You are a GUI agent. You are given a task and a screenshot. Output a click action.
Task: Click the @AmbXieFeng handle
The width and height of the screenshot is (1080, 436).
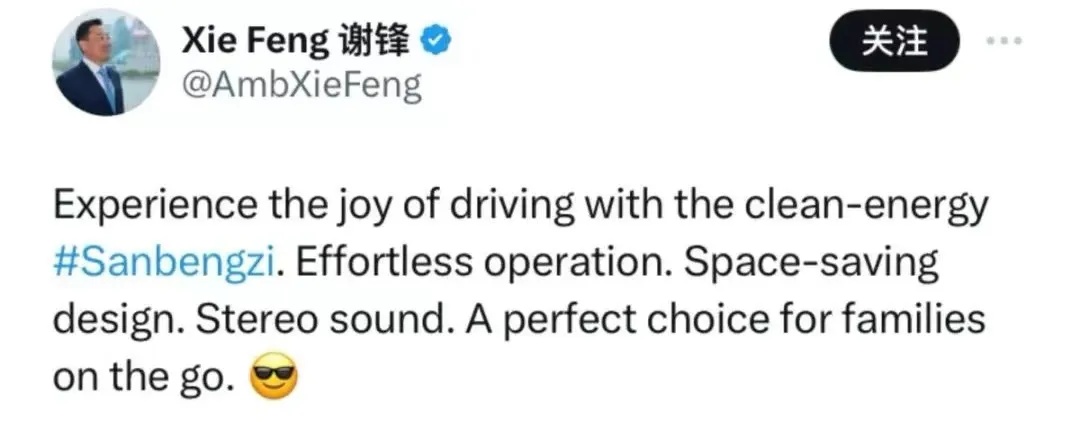point(301,87)
